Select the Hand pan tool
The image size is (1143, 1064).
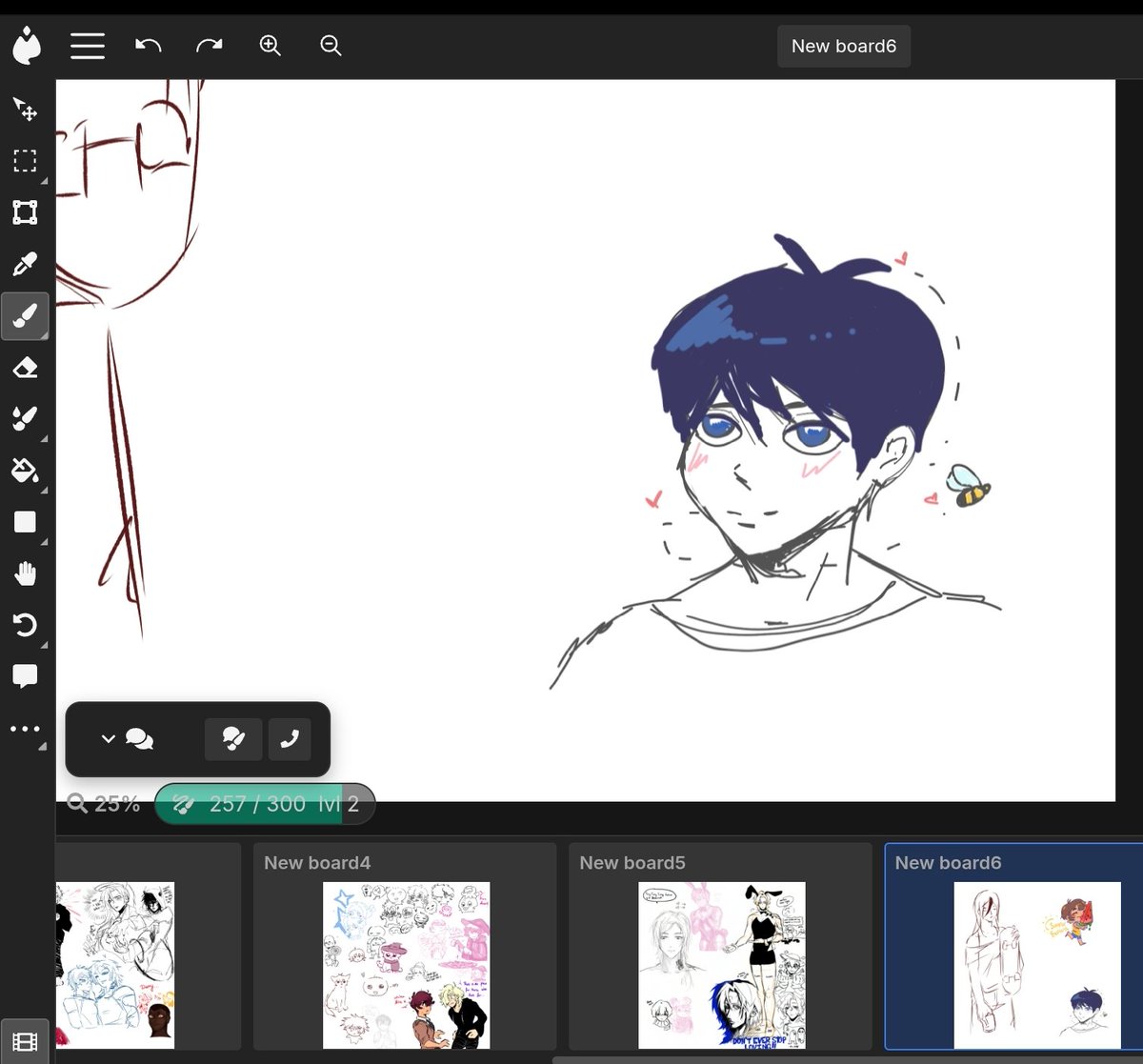tap(26, 573)
